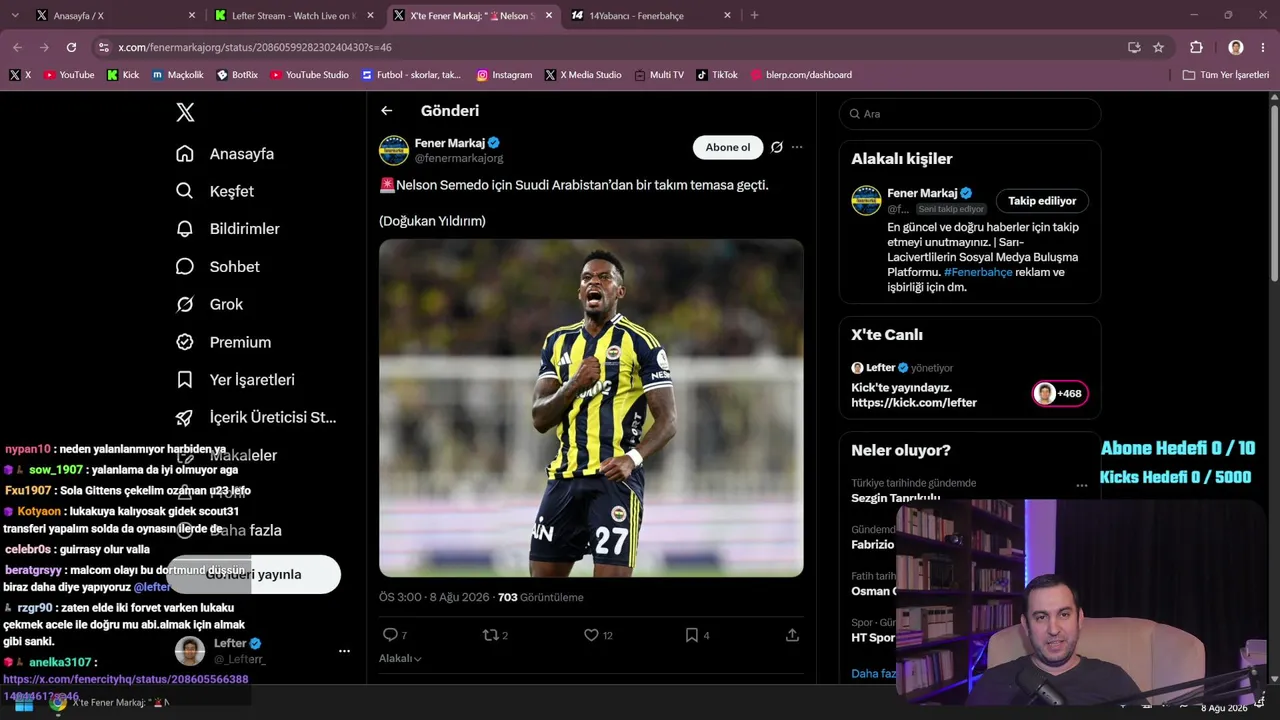Open the X Media Studio bookmark
1280x720 pixels.
[x=583, y=75]
